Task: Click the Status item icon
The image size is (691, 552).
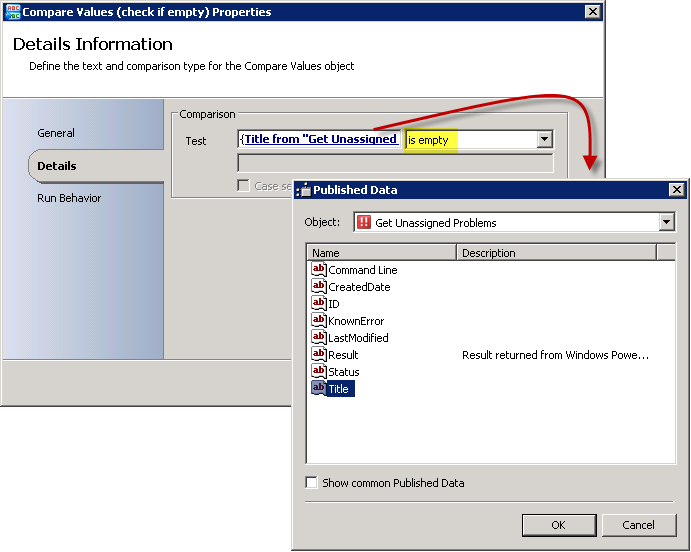Action: point(319,372)
